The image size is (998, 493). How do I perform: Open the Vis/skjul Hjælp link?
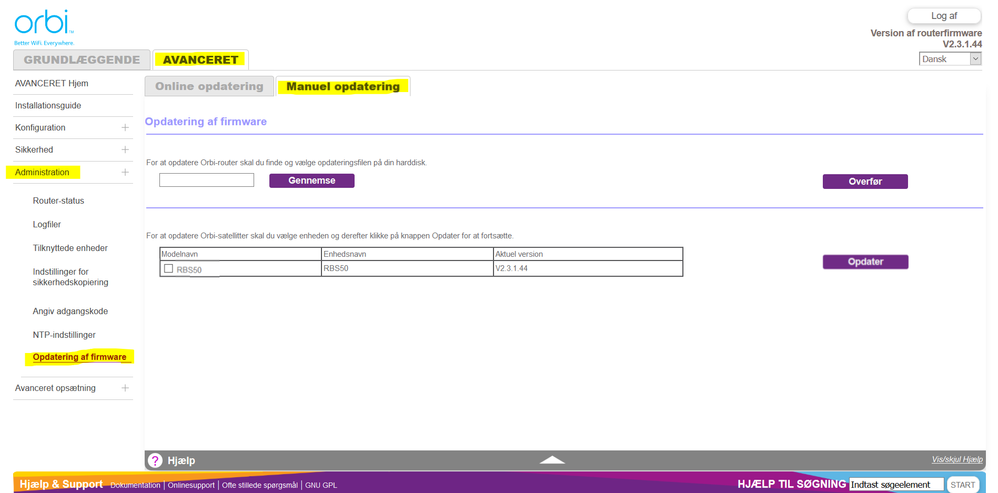(956, 460)
